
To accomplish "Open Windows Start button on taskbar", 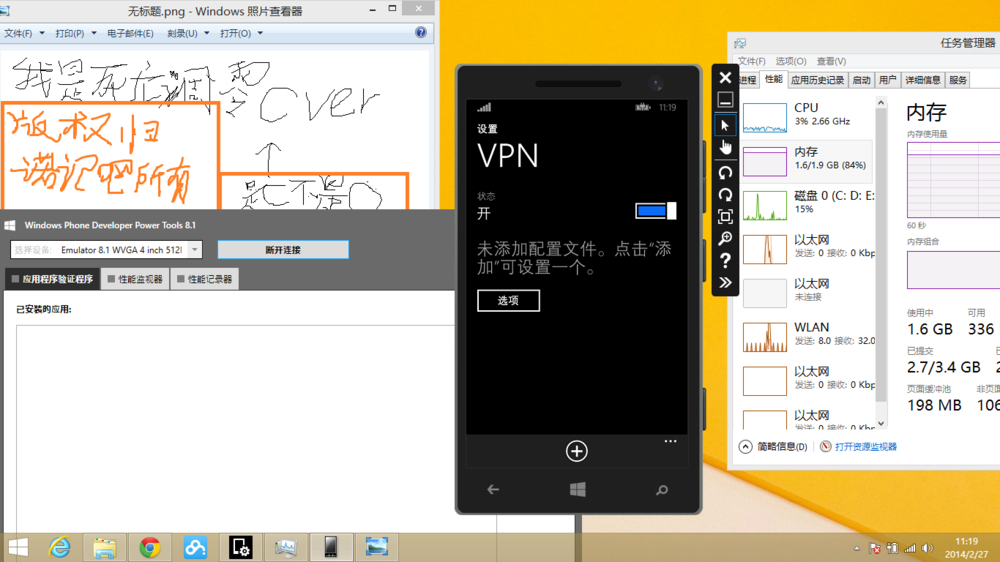I will [18, 547].
